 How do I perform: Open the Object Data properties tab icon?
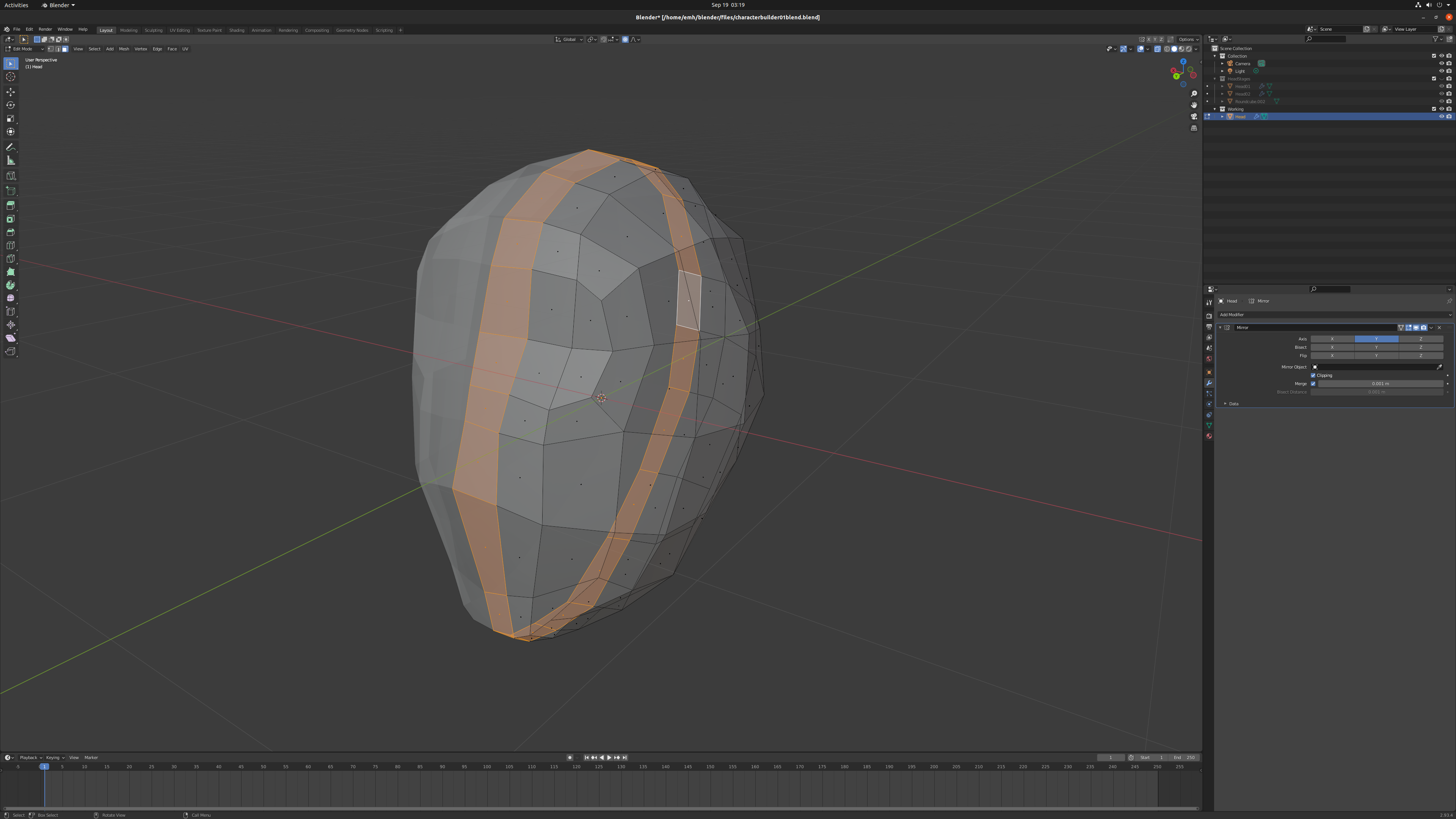pyautogui.click(x=1209, y=425)
